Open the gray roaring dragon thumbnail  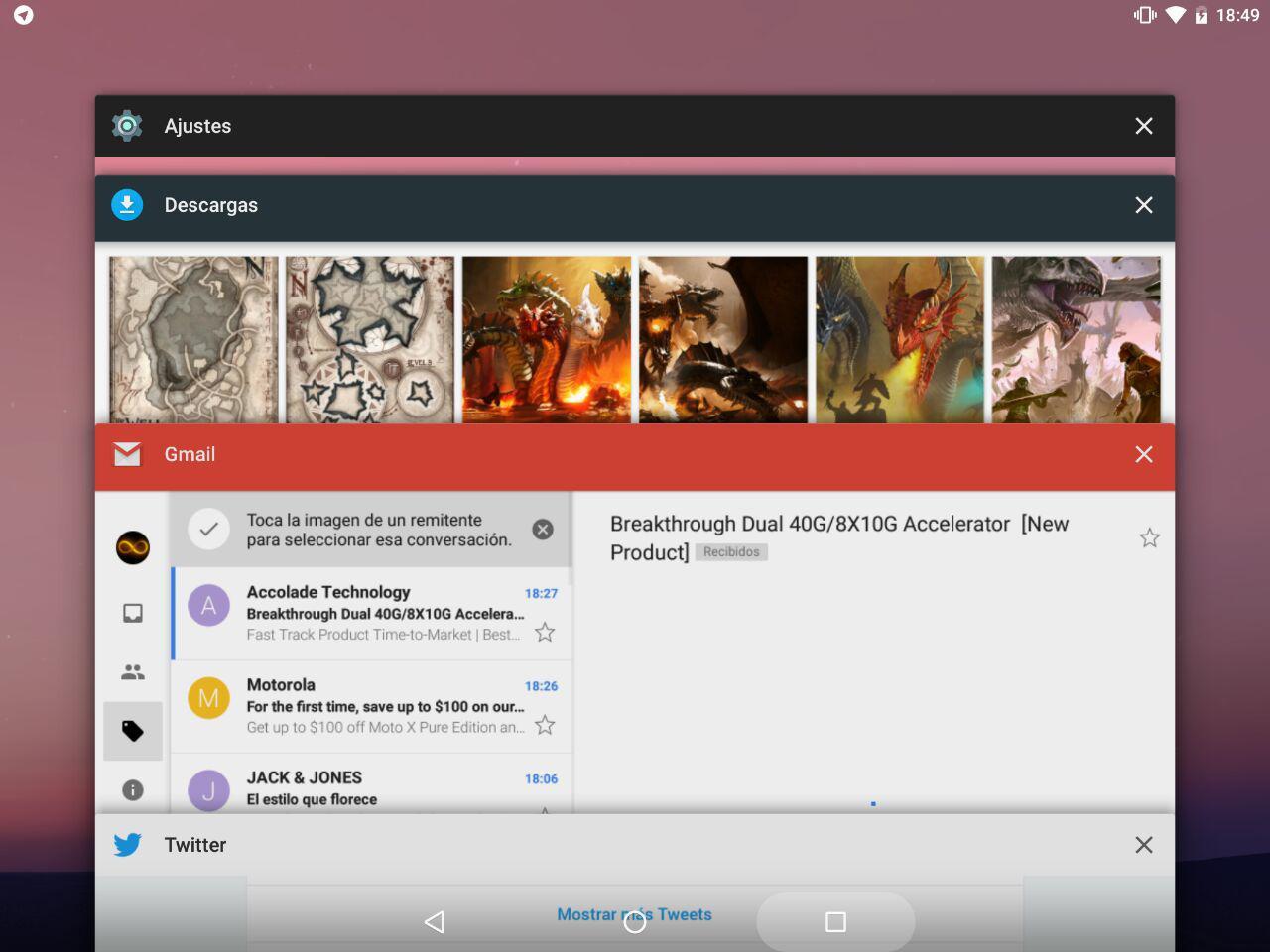pyautogui.click(x=1077, y=340)
